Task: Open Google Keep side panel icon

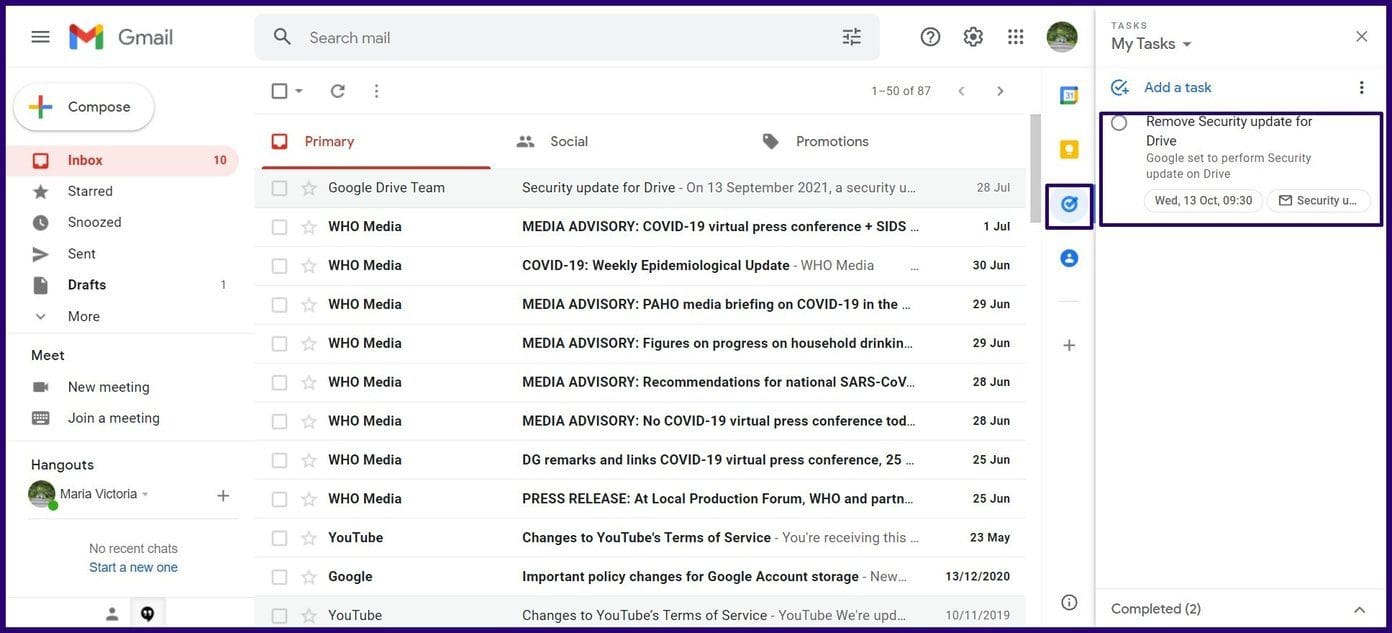Action: pyautogui.click(x=1069, y=150)
